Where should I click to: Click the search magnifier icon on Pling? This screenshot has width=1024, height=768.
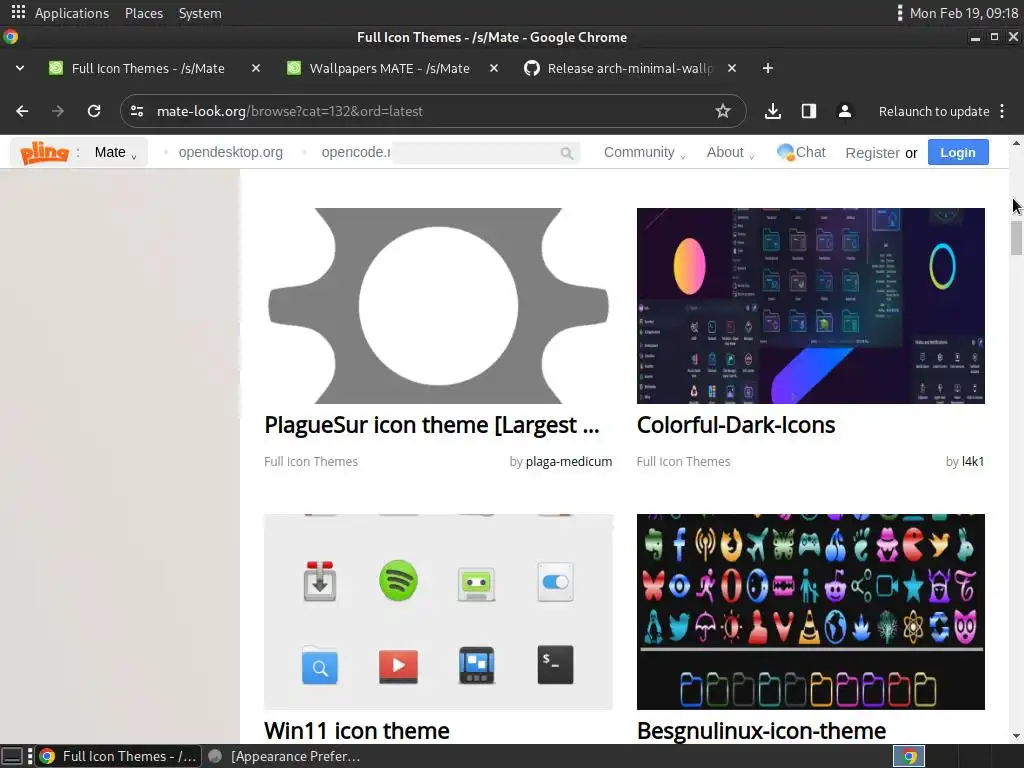coord(566,153)
